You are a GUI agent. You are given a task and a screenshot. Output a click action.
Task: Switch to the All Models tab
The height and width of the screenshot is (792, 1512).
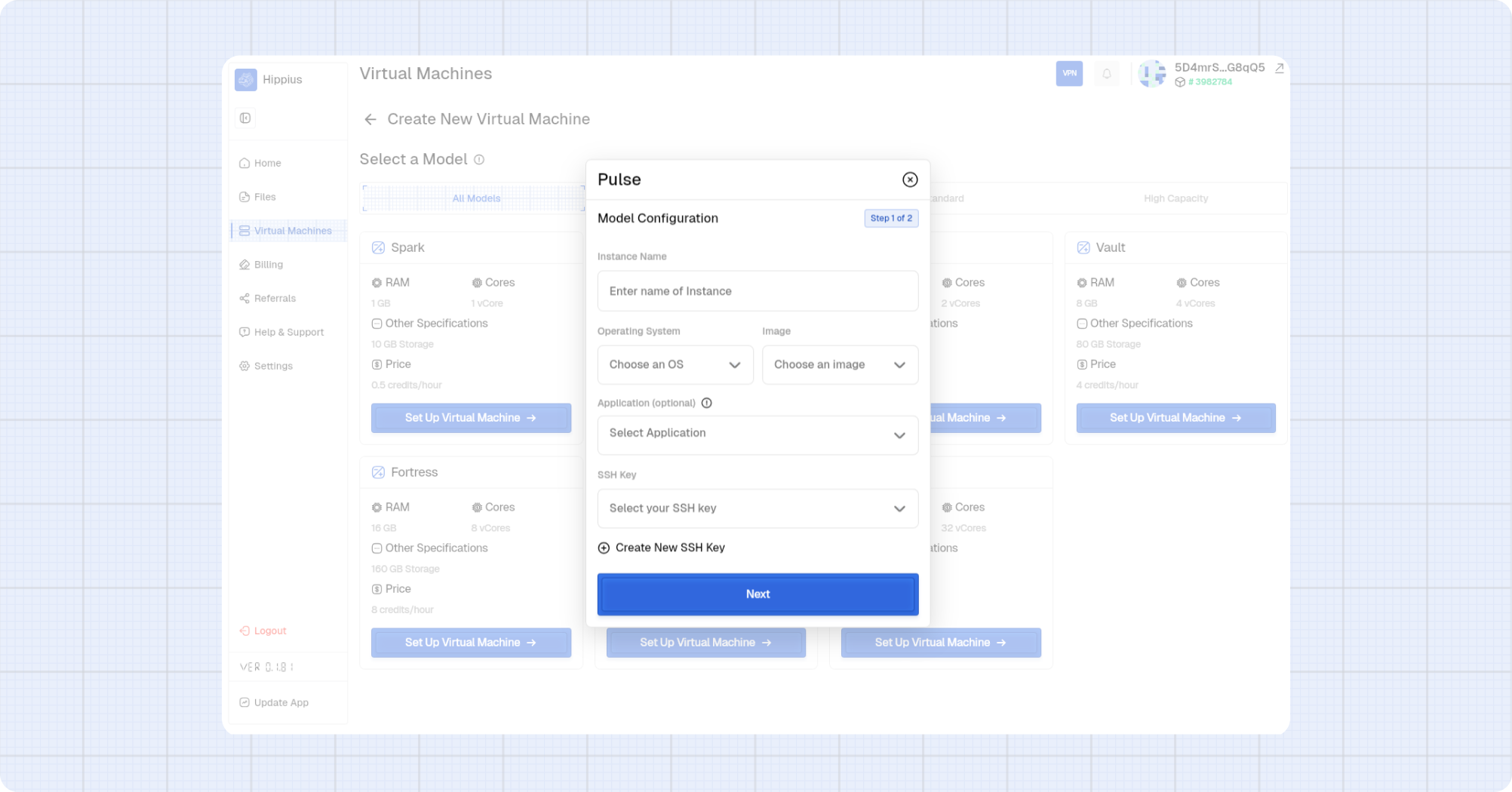476,198
